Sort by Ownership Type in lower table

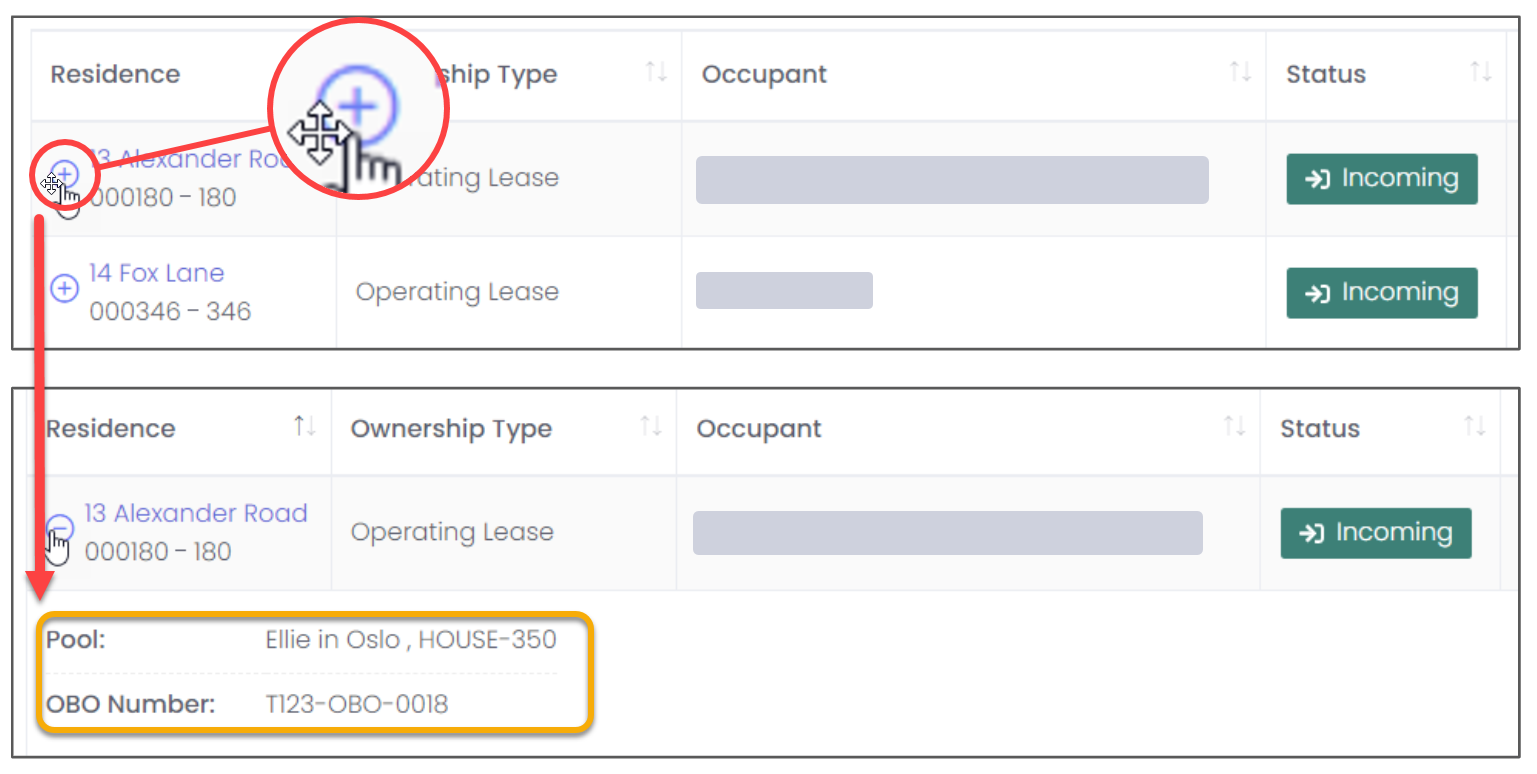(651, 427)
